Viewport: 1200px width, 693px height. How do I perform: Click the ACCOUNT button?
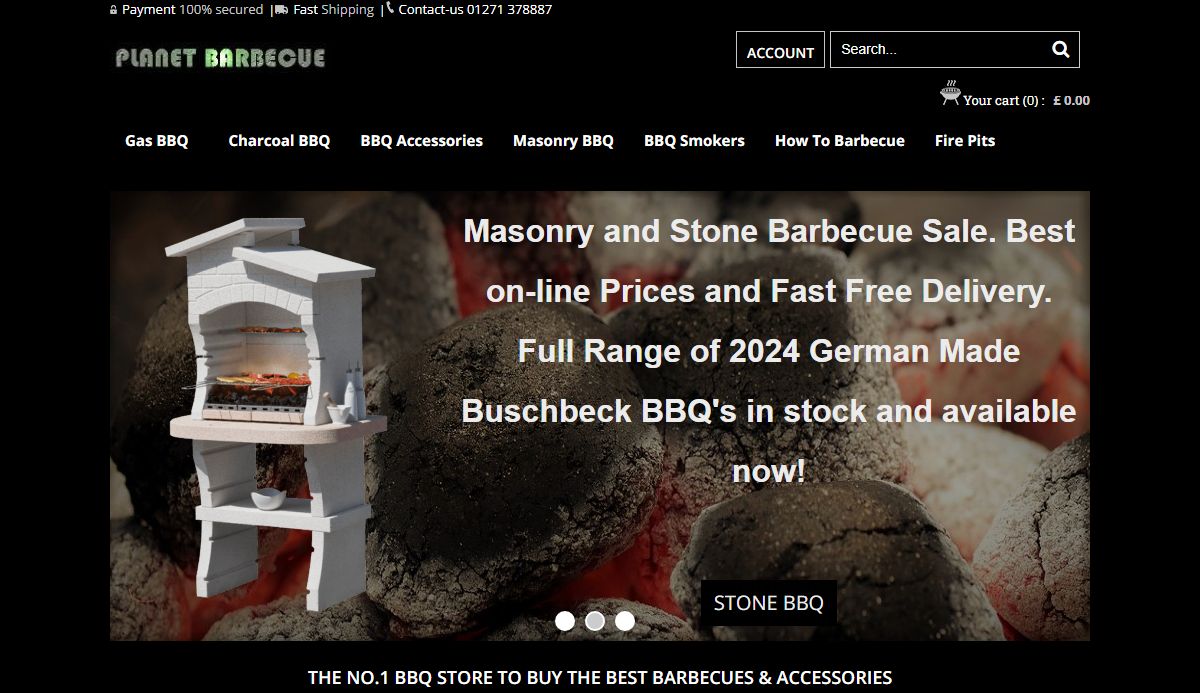[780, 51]
